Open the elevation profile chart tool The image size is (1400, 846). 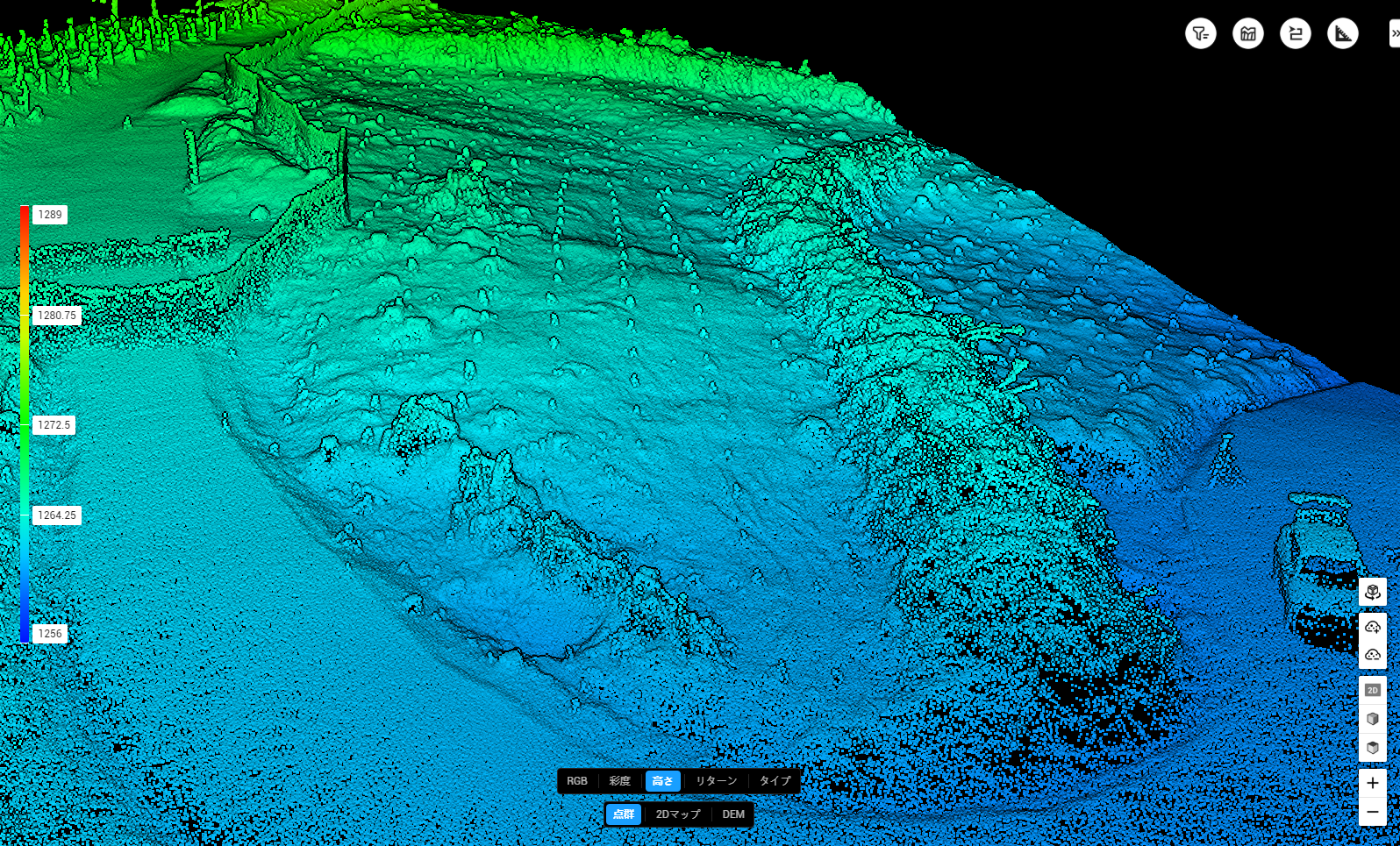[1247, 34]
